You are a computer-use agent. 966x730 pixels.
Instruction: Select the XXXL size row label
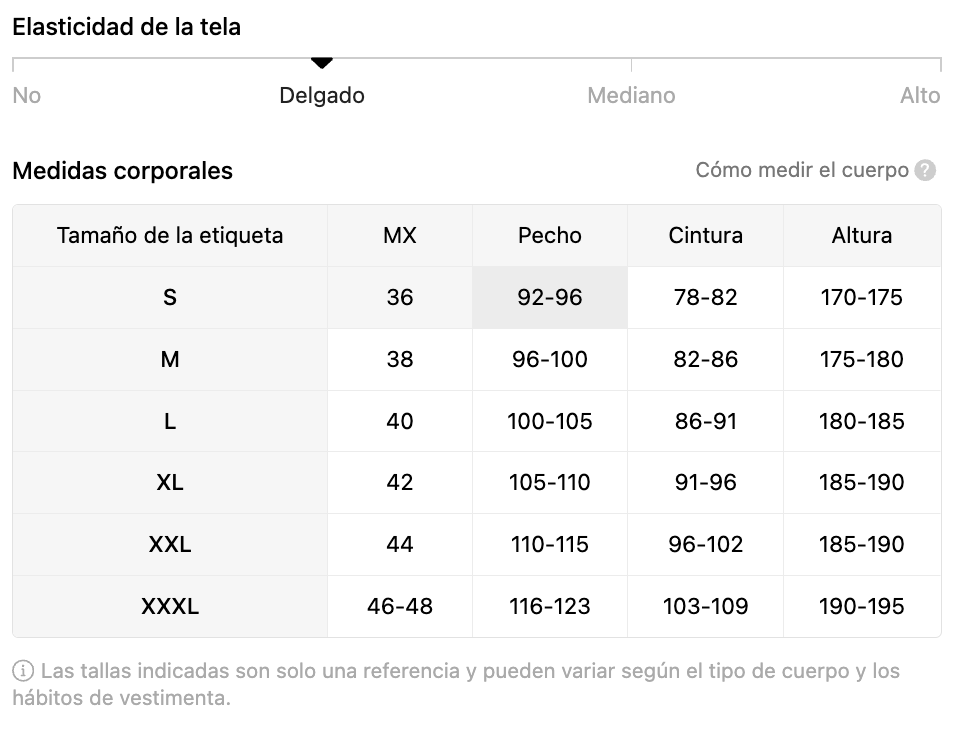coord(170,606)
